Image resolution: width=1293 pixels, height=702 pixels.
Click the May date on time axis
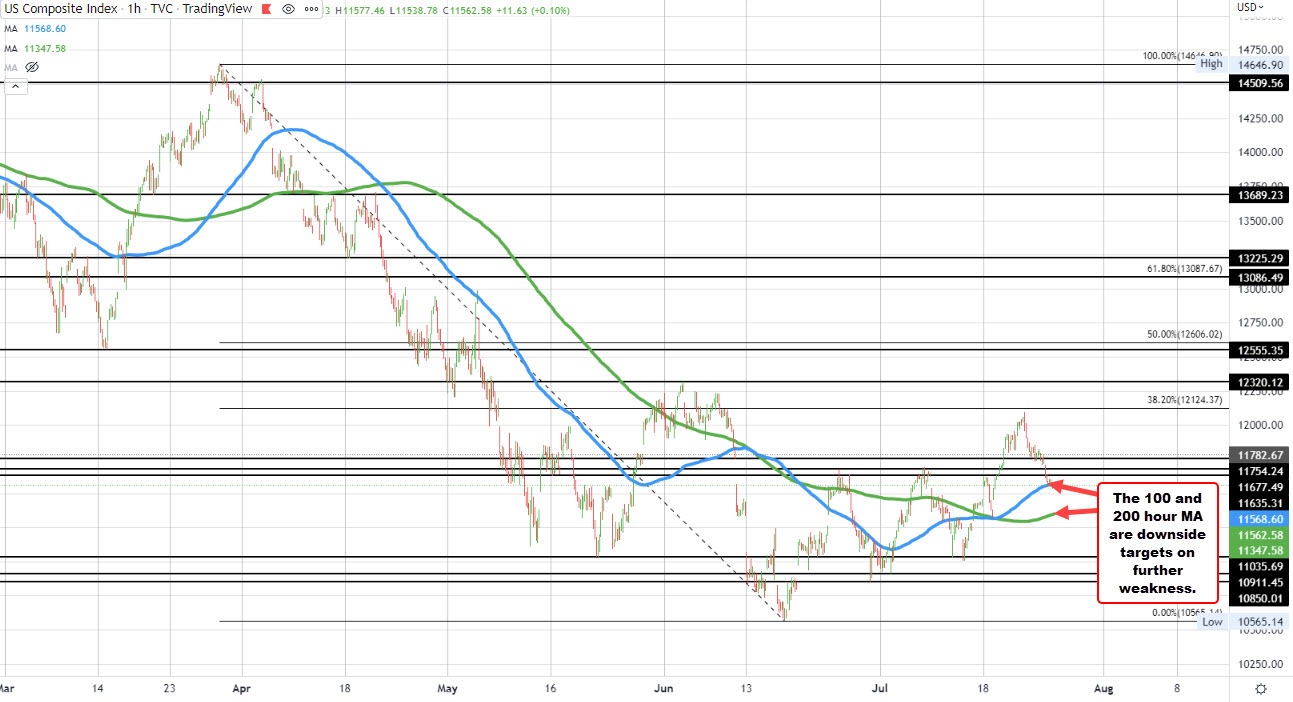(447, 688)
